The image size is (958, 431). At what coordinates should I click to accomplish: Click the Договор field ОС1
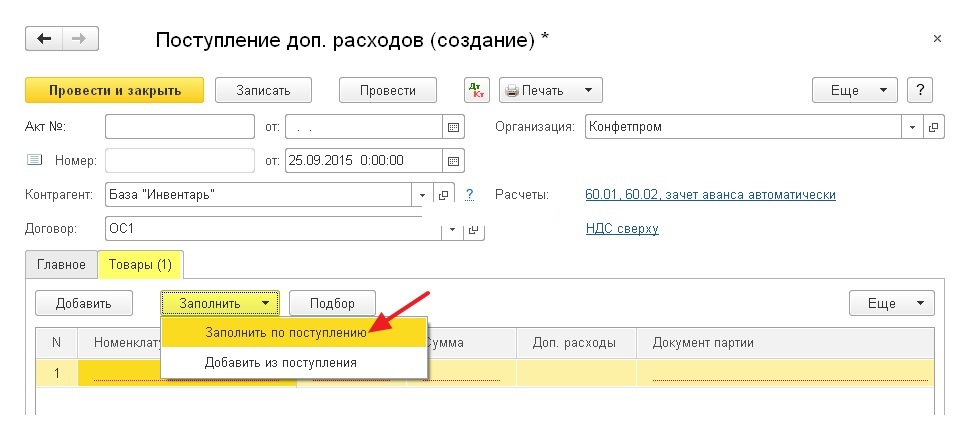click(x=274, y=229)
